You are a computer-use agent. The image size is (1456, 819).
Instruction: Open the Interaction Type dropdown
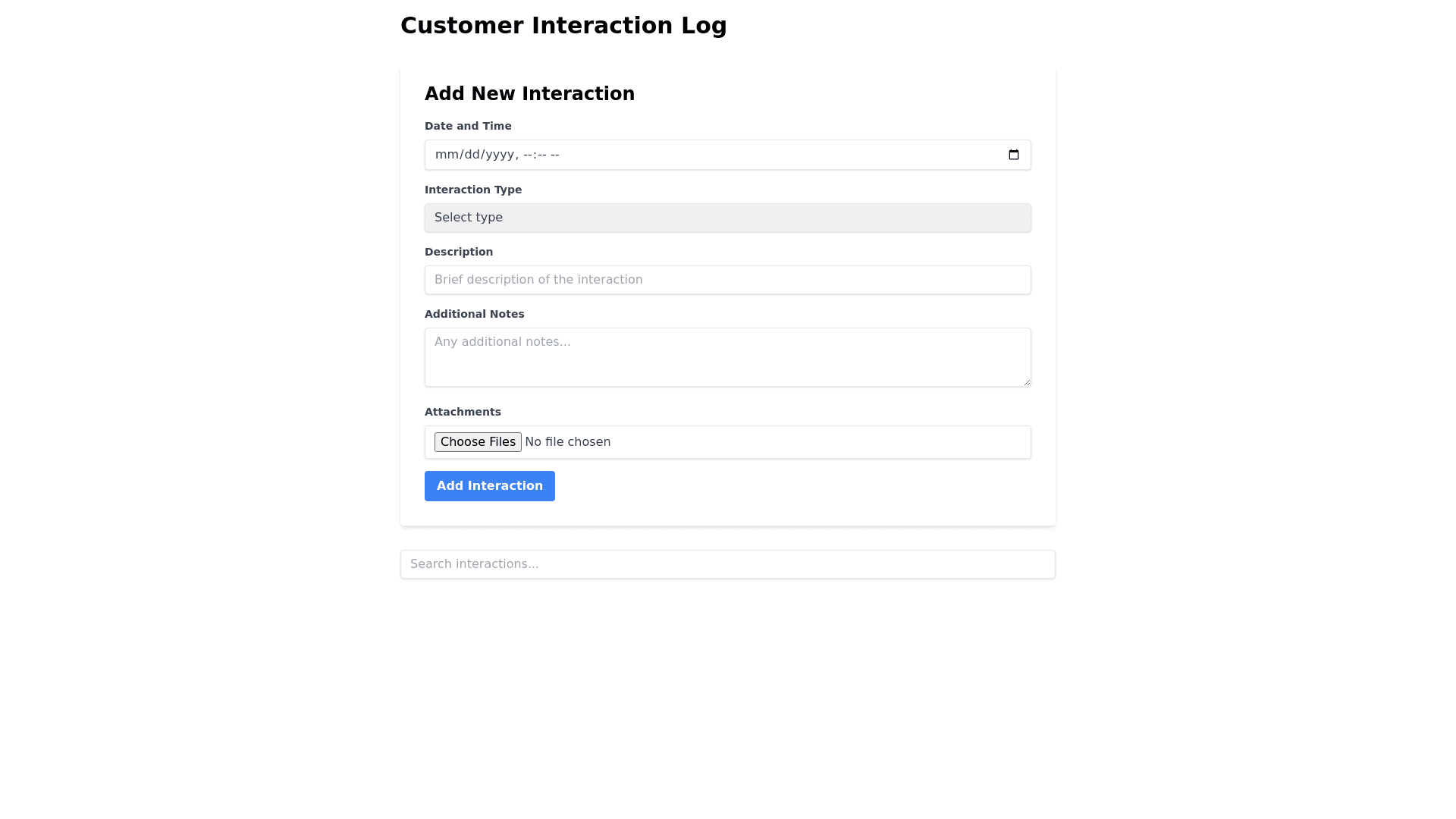(x=727, y=218)
